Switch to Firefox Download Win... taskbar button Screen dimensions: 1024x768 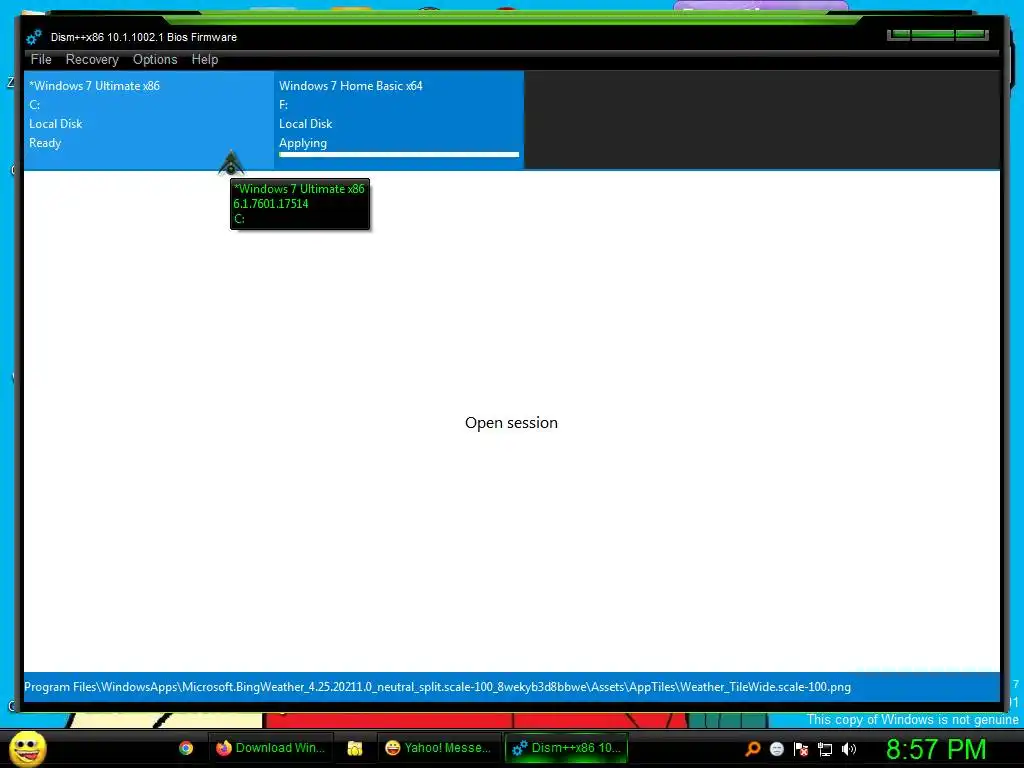point(270,748)
